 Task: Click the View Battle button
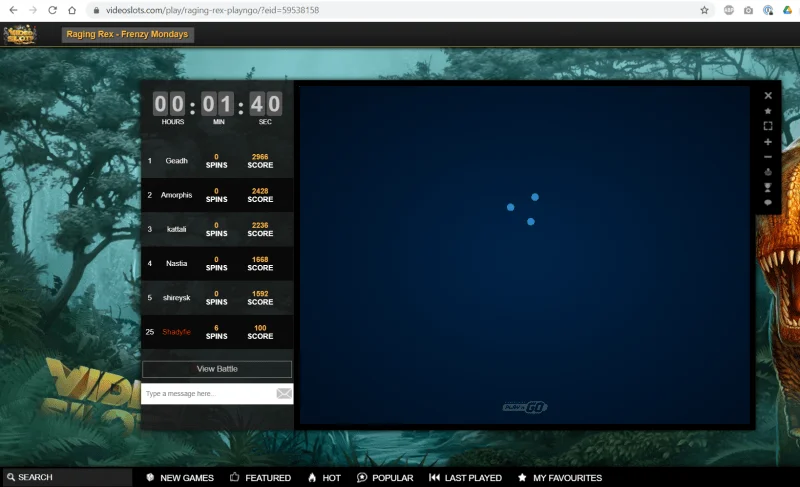coord(217,369)
